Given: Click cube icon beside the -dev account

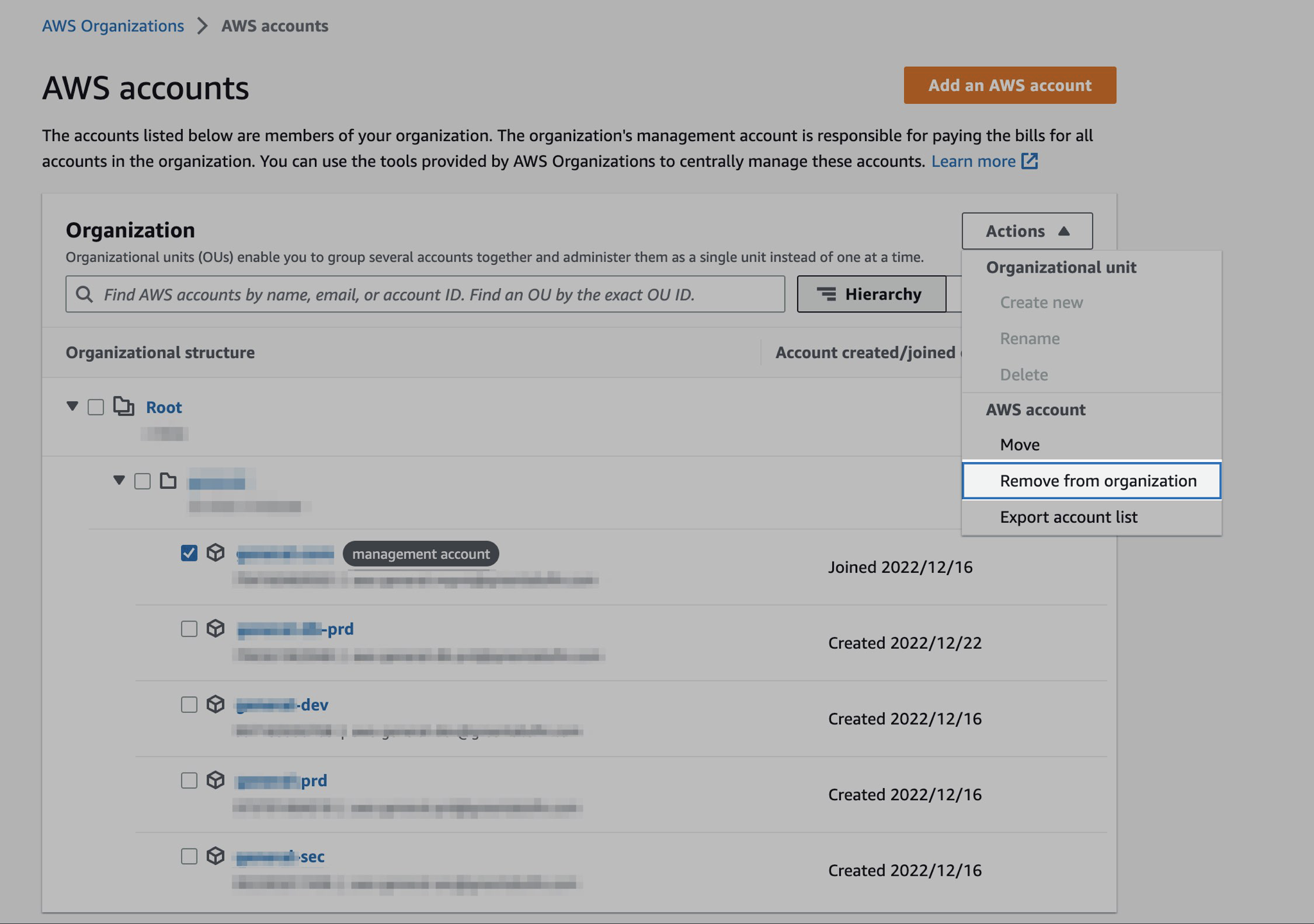Looking at the screenshot, I should [x=216, y=704].
